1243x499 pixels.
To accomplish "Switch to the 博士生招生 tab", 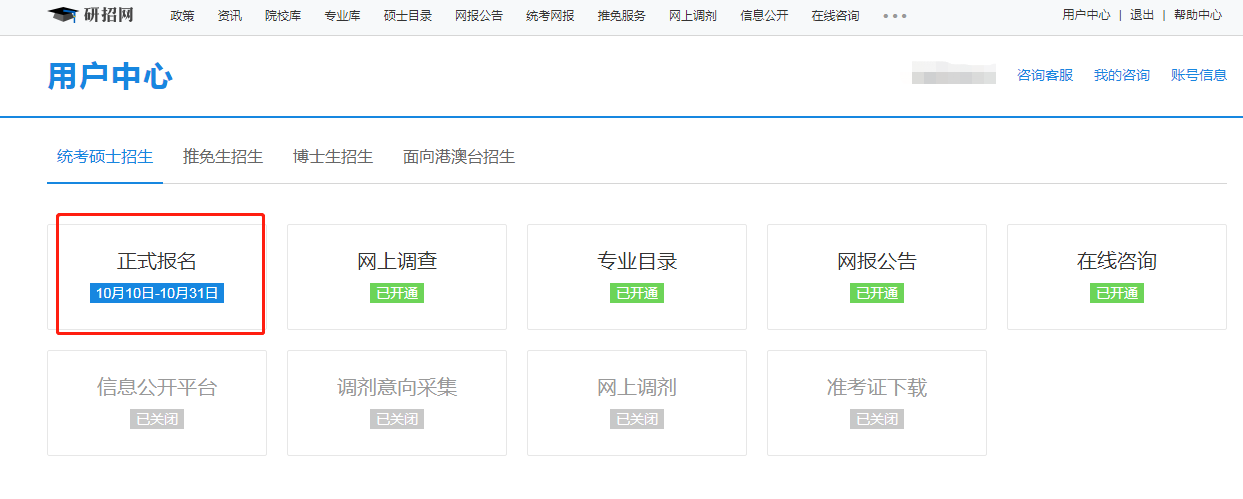I will [333, 157].
